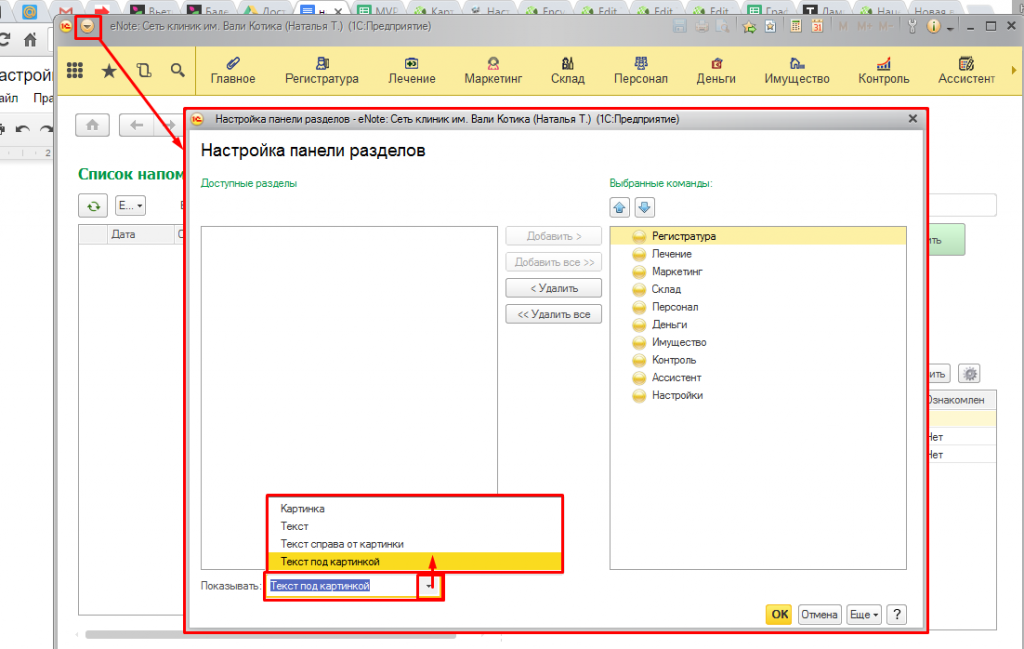Switch to the Имущество section on the panel
Image resolution: width=1024 pixels, height=649 pixels.
click(x=797, y=71)
